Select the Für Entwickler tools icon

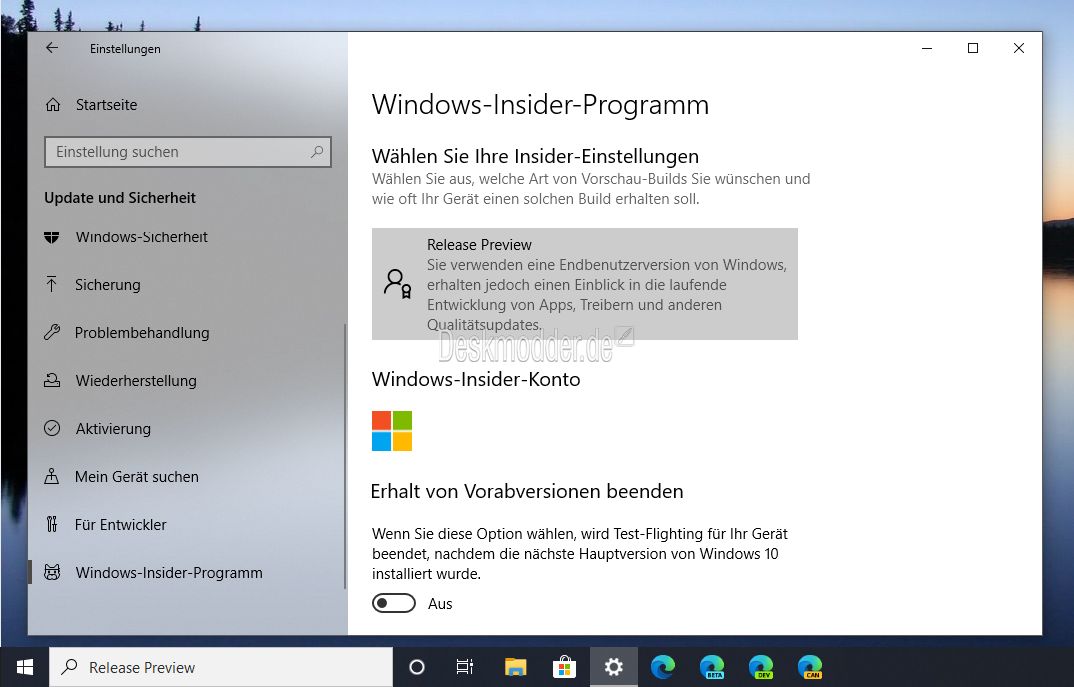[52, 524]
